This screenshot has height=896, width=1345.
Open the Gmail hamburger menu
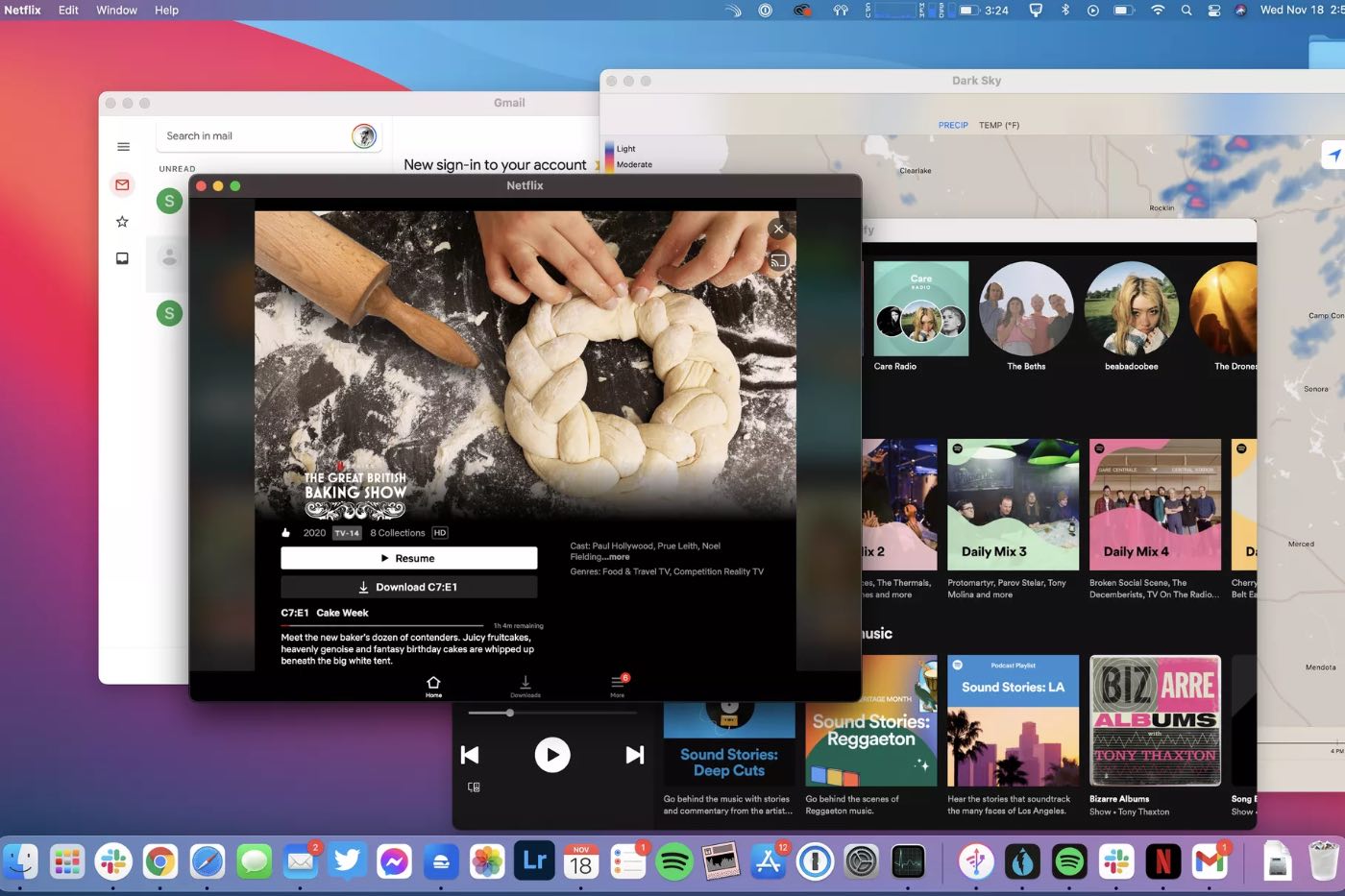point(123,147)
